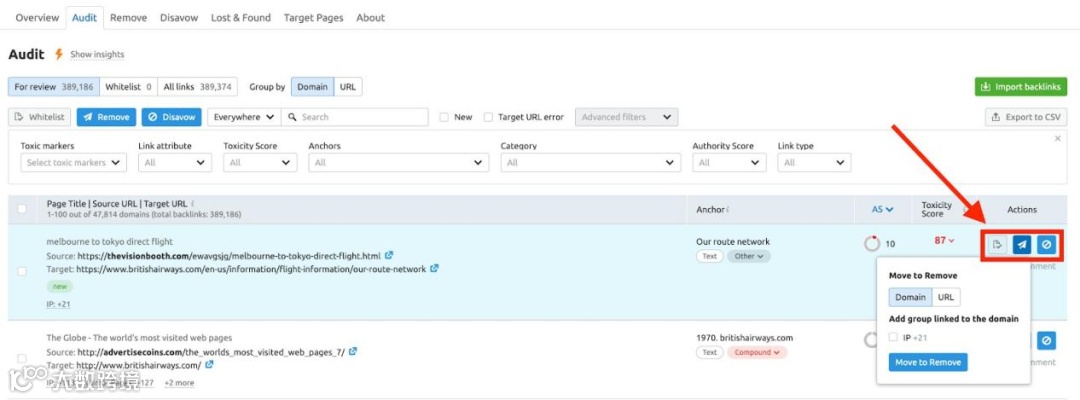Image resolution: width=1080 pixels, height=400 pixels.
Task: Open Toxicity Score filter dropdown
Action: 260,162
